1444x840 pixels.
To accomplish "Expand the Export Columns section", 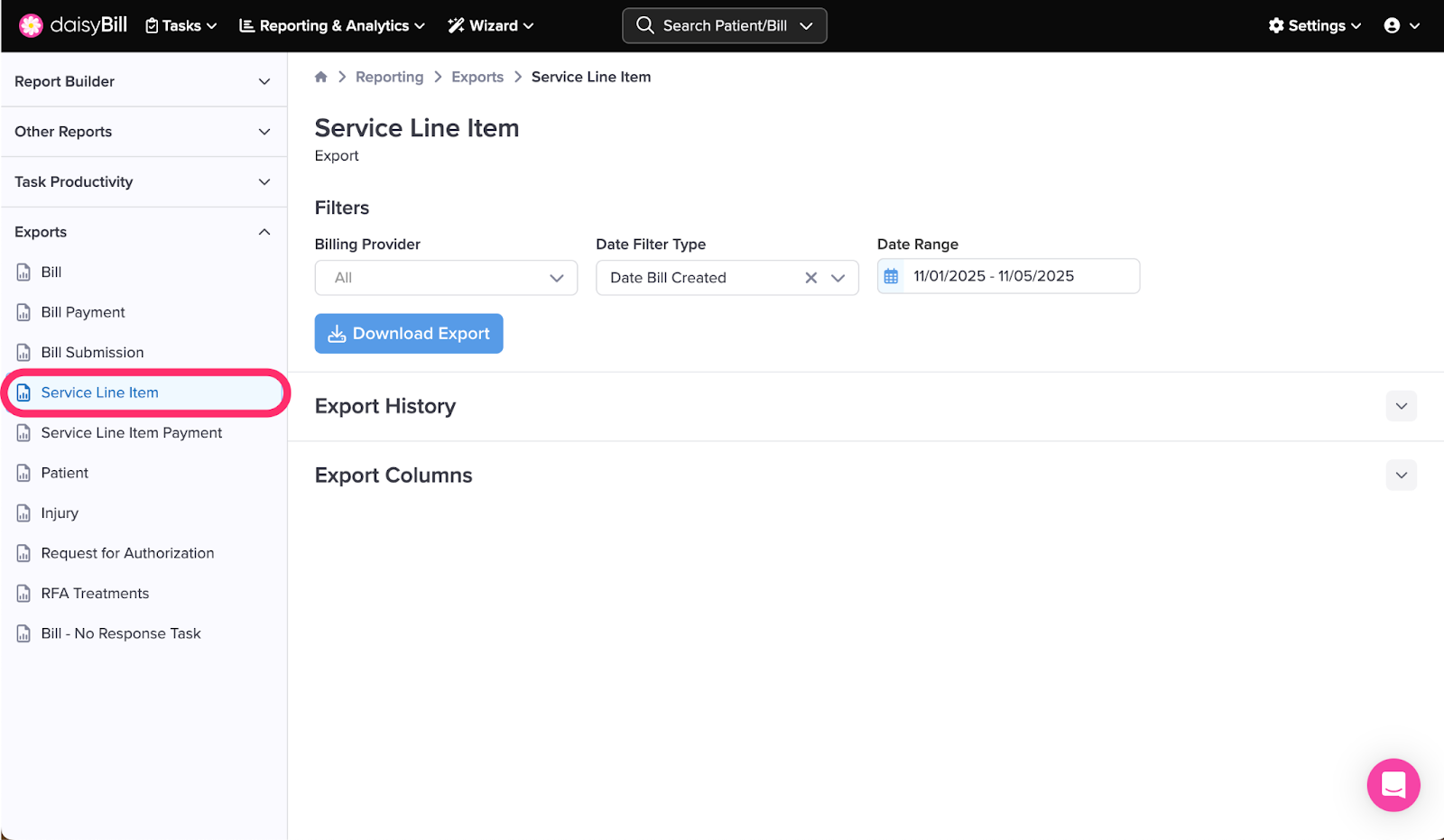I will [x=1401, y=475].
